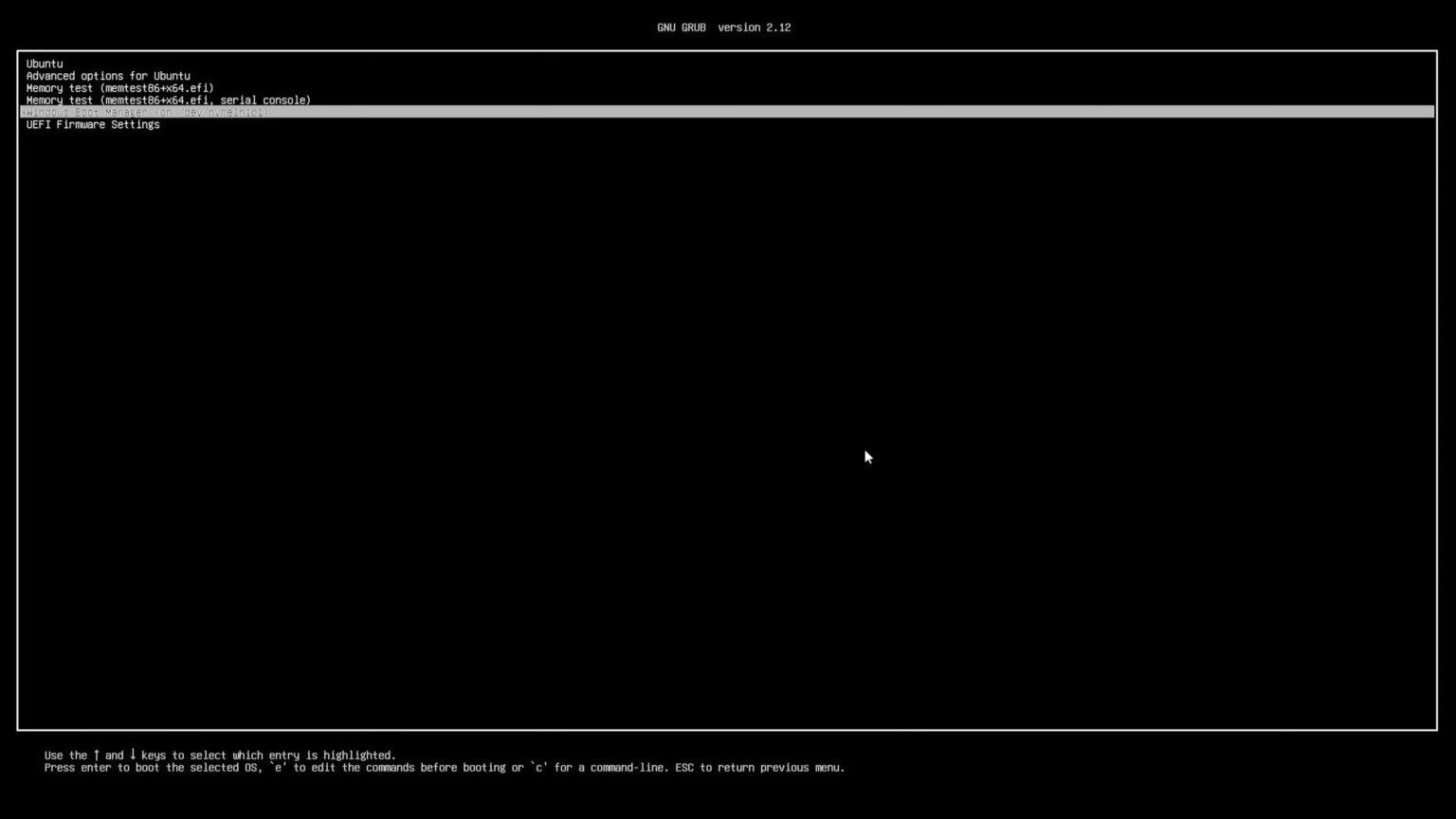Click the /dev/nvme0n1p1 device label
1456x819 pixels.
[x=217, y=112]
